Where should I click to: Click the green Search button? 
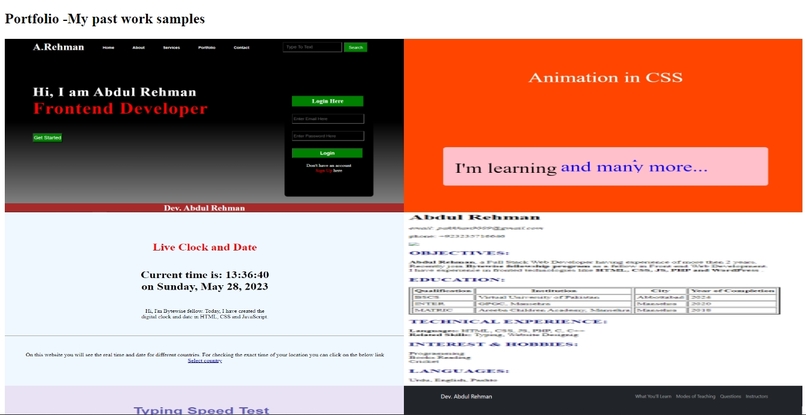coord(356,47)
